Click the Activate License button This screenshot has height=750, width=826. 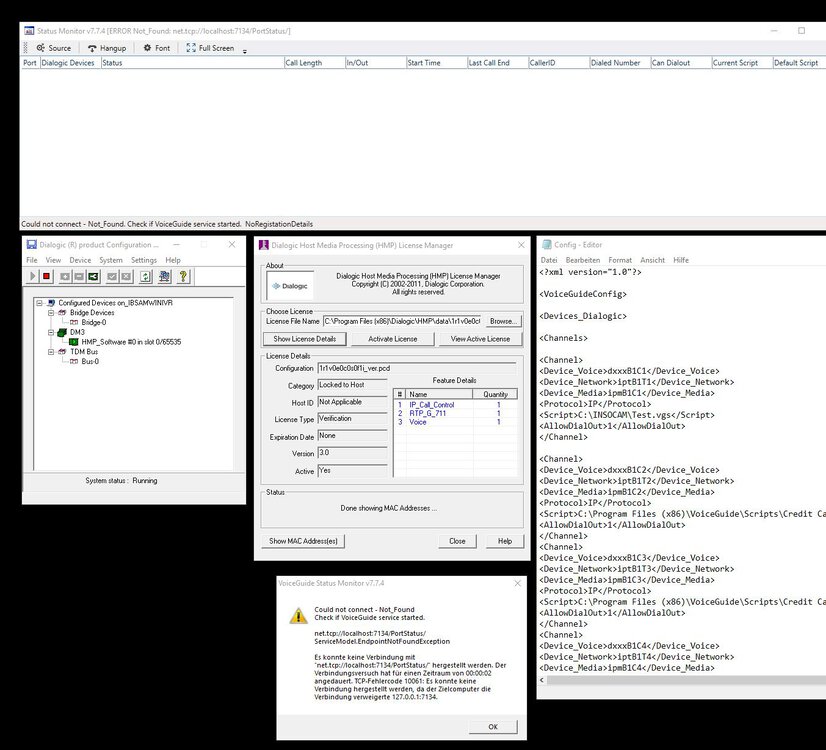392,339
